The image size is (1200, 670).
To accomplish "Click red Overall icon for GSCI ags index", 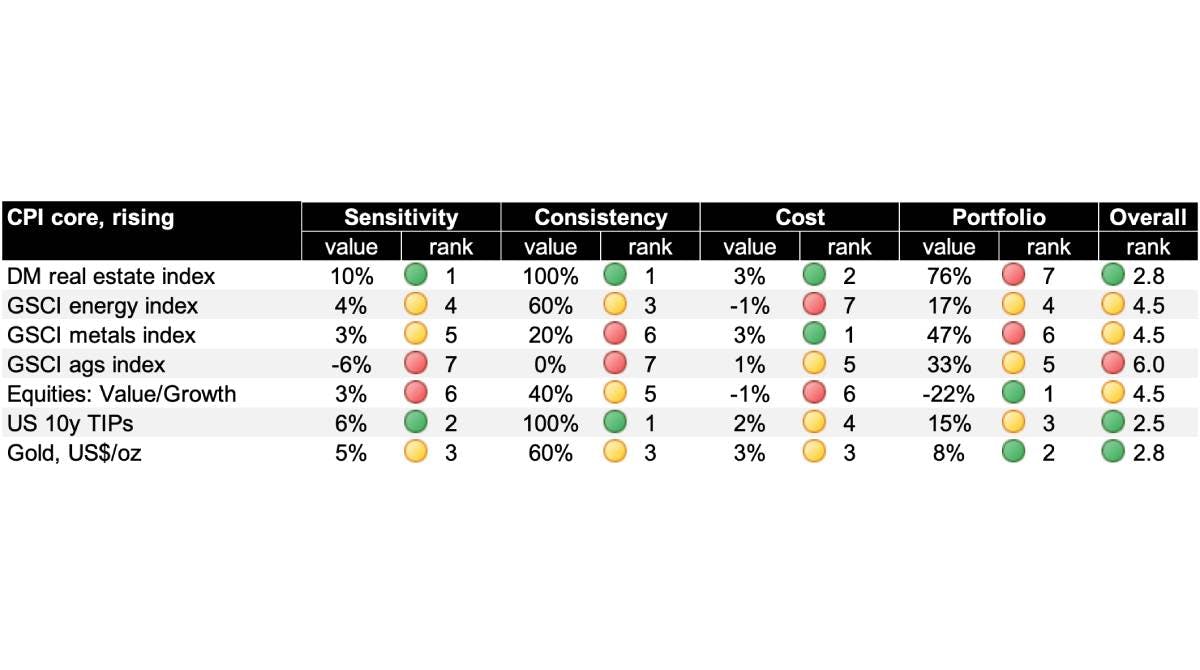I will coord(1115,365).
